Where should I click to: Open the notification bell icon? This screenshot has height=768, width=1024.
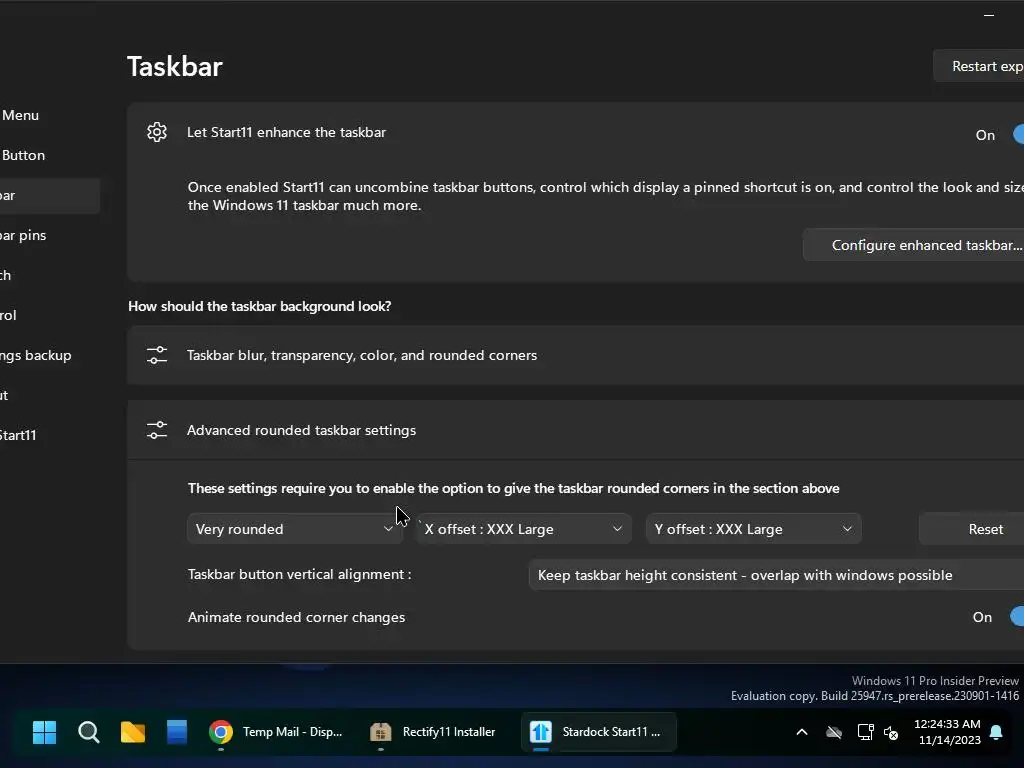[x=997, y=732]
